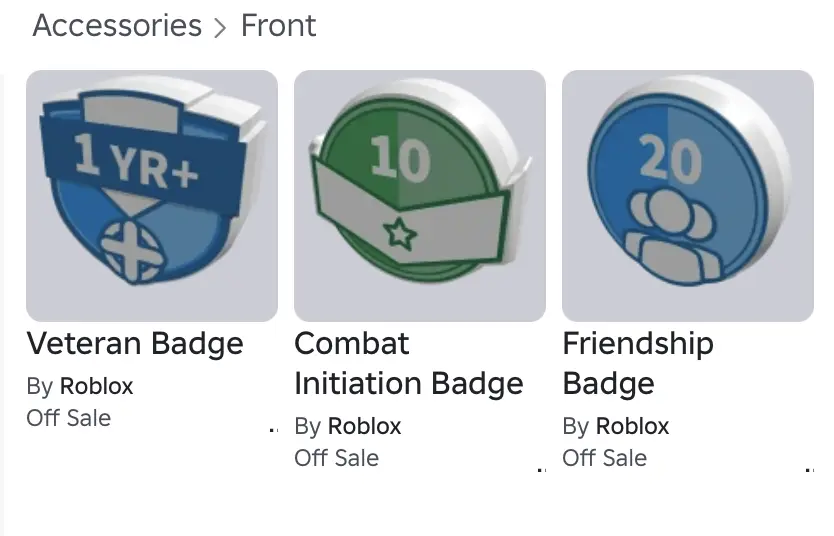Visit Roblox creator link under Friendship Badge
The height and width of the screenshot is (536, 834).
coord(632,426)
